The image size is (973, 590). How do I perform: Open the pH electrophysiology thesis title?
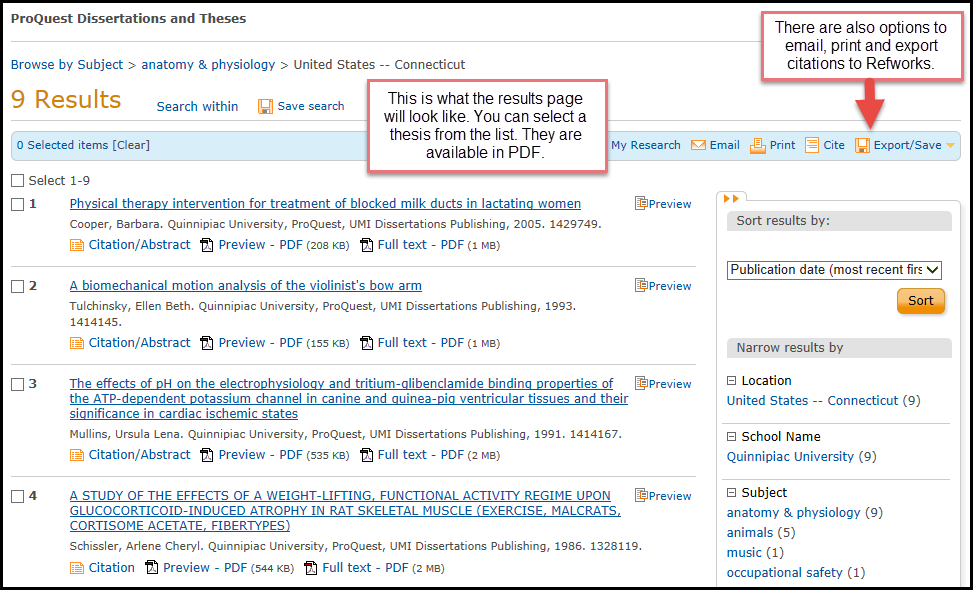349,398
